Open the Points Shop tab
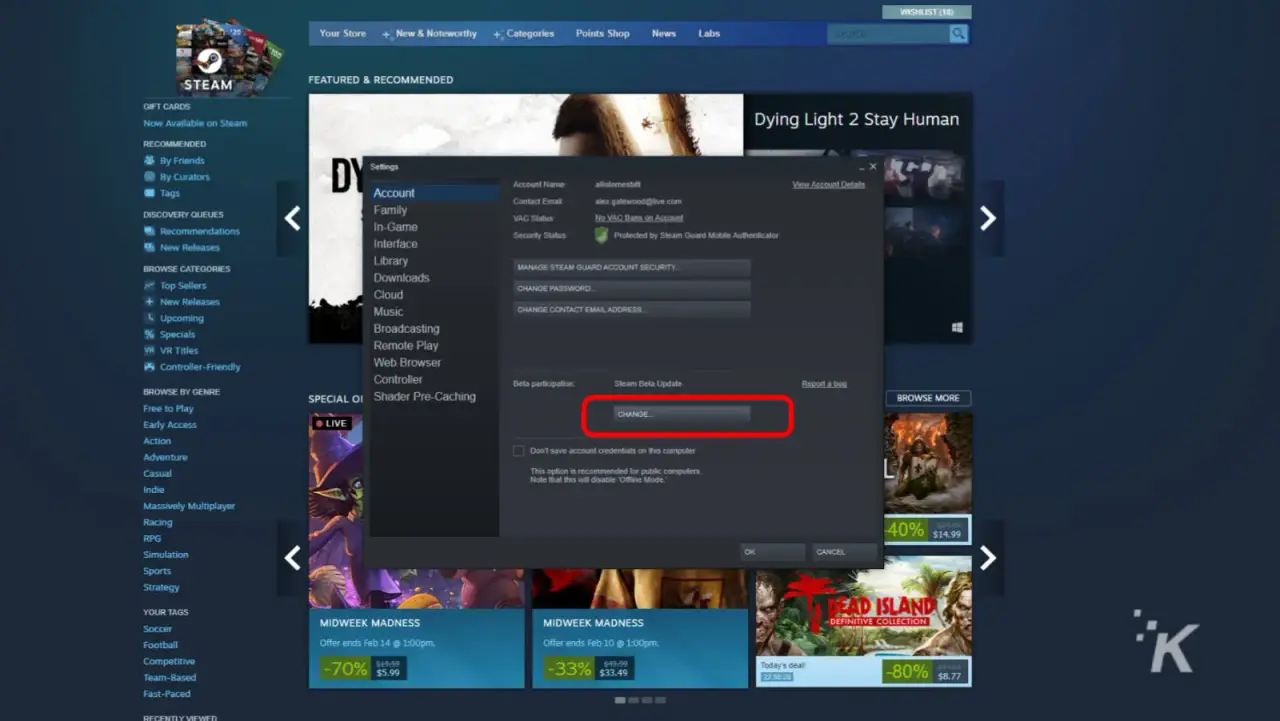 click(x=603, y=33)
